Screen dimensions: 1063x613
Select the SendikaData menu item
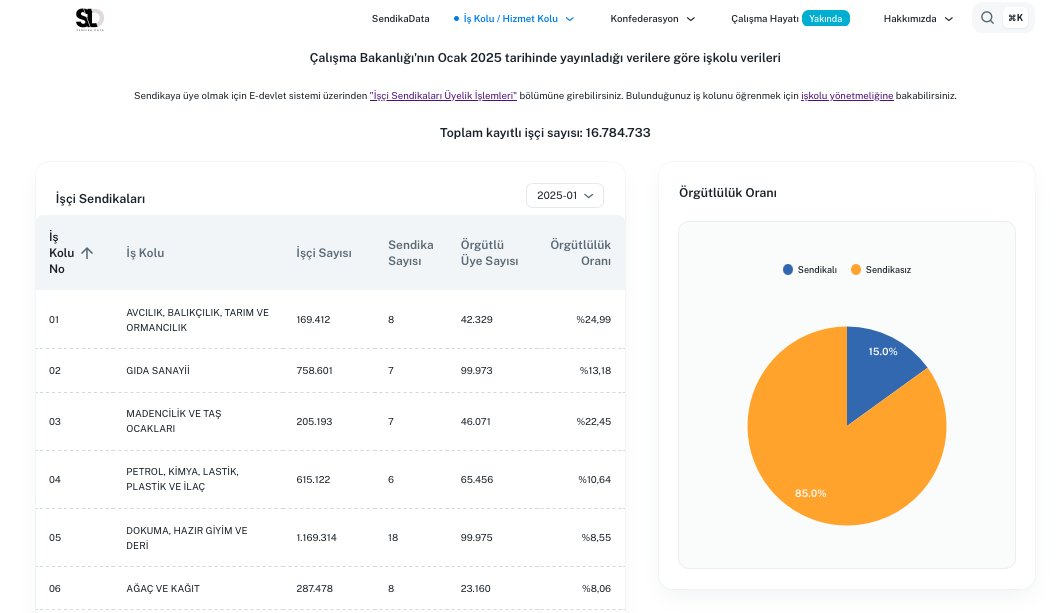[x=400, y=18]
